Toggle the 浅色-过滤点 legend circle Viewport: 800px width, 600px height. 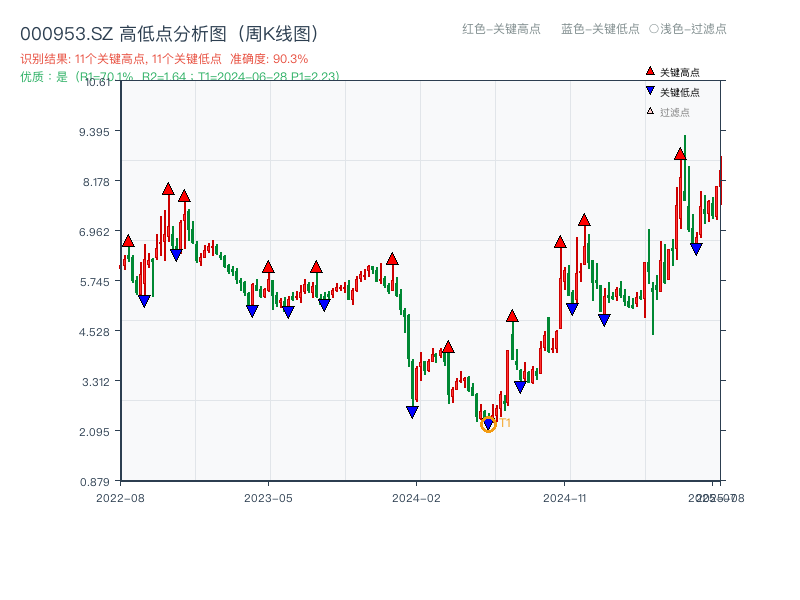(654, 29)
